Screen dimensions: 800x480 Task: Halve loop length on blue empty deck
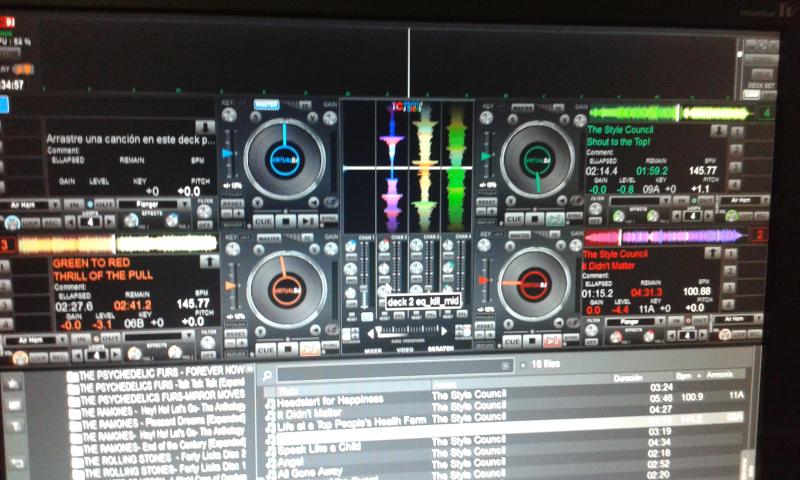[x=70, y=222]
